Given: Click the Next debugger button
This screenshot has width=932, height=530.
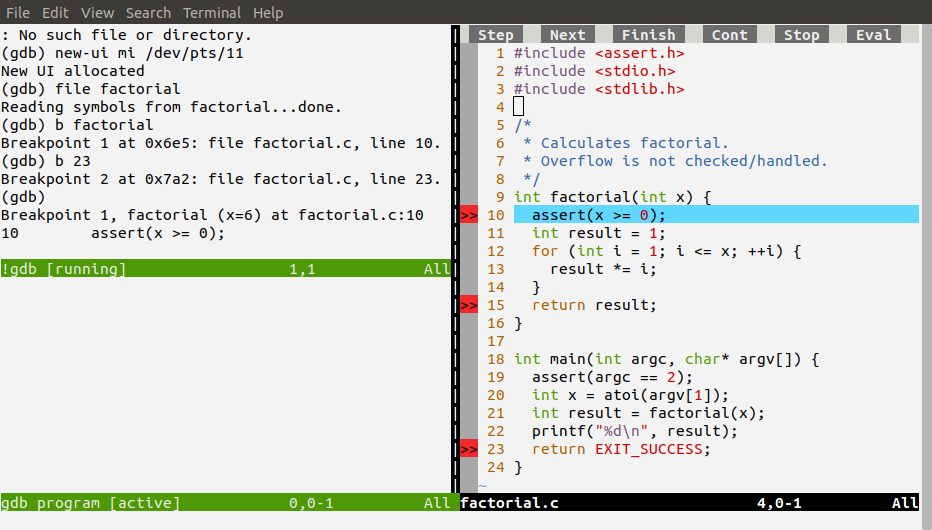Looking at the screenshot, I should pos(568,34).
